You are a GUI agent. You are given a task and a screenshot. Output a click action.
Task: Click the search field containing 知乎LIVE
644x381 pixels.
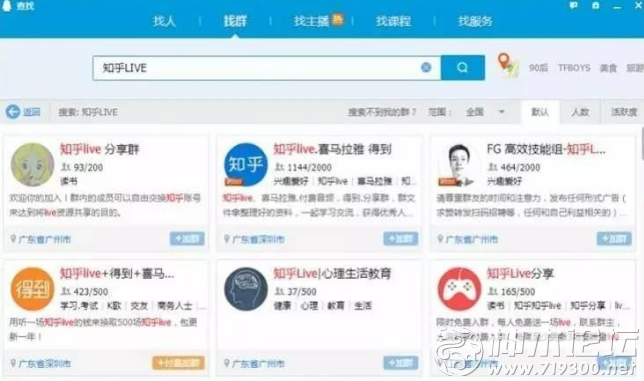(267, 68)
